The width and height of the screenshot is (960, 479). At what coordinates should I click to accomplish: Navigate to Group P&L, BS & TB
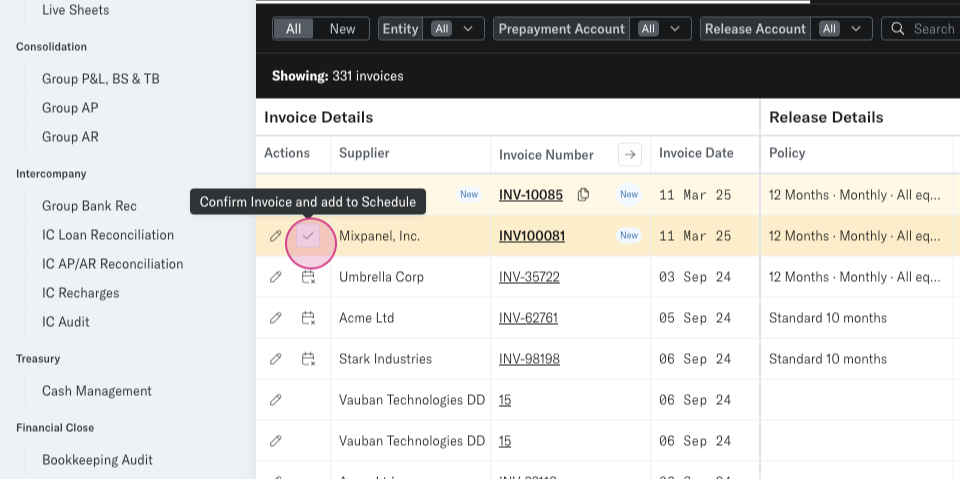point(101,78)
